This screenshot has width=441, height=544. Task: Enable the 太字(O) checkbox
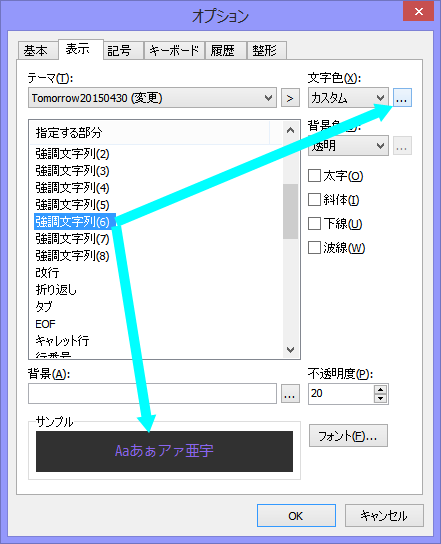[x=314, y=176]
